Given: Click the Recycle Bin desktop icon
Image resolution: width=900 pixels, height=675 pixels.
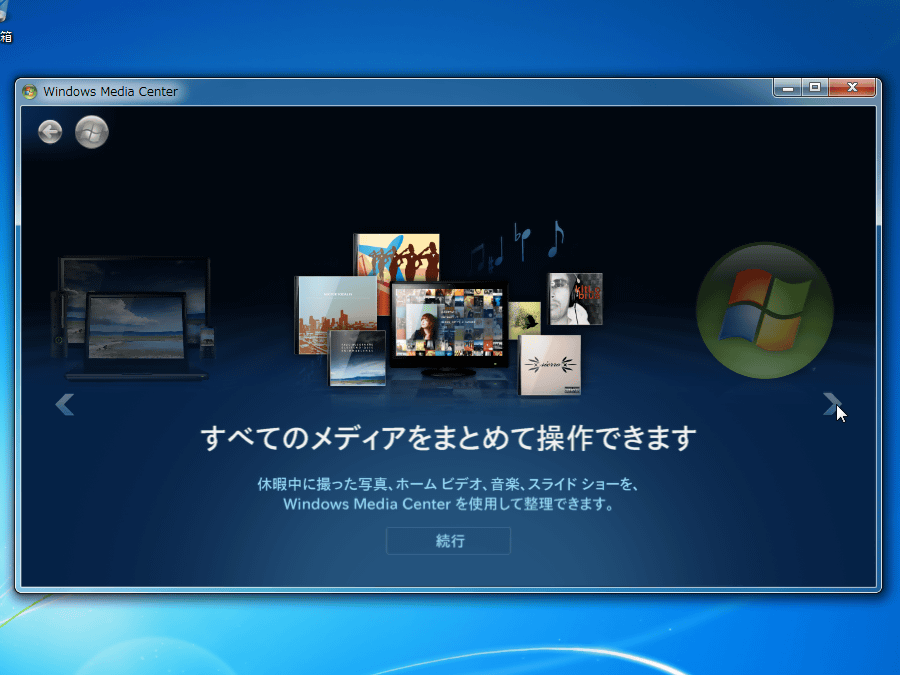Looking at the screenshot, I should [x=5, y=23].
